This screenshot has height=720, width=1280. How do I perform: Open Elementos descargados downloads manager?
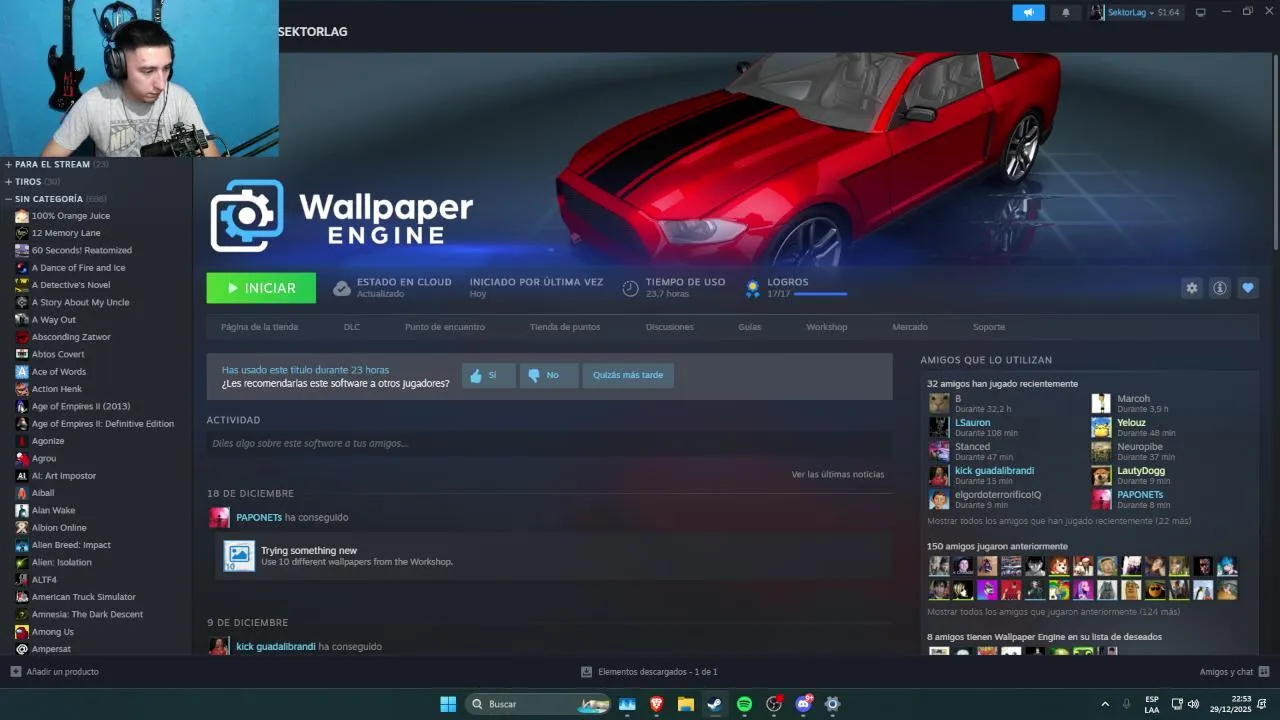pyautogui.click(x=649, y=672)
